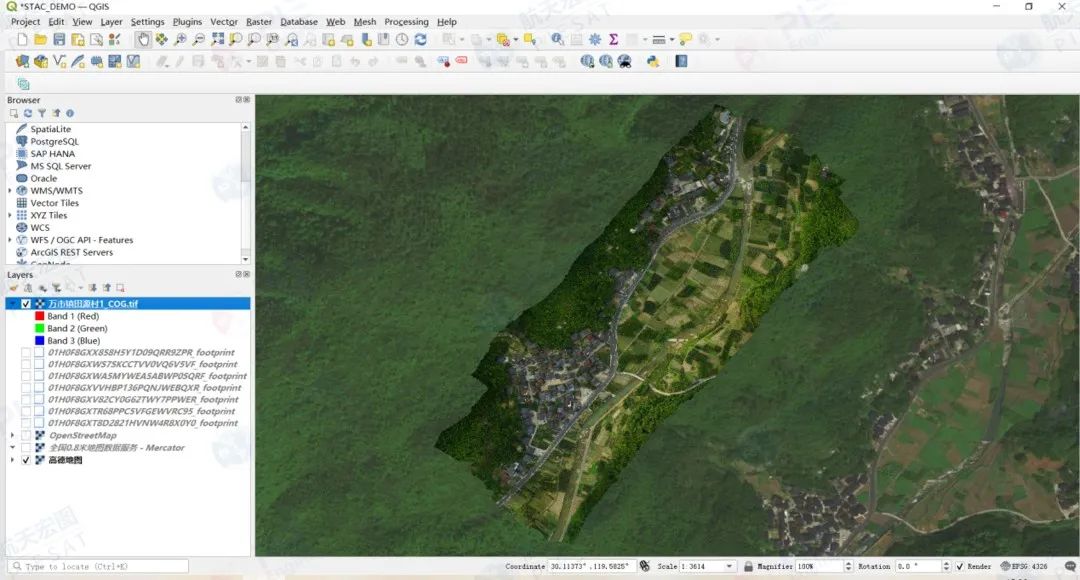Open Statistical Summary sigma icon
The width and height of the screenshot is (1080, 580).
point(613,40)
